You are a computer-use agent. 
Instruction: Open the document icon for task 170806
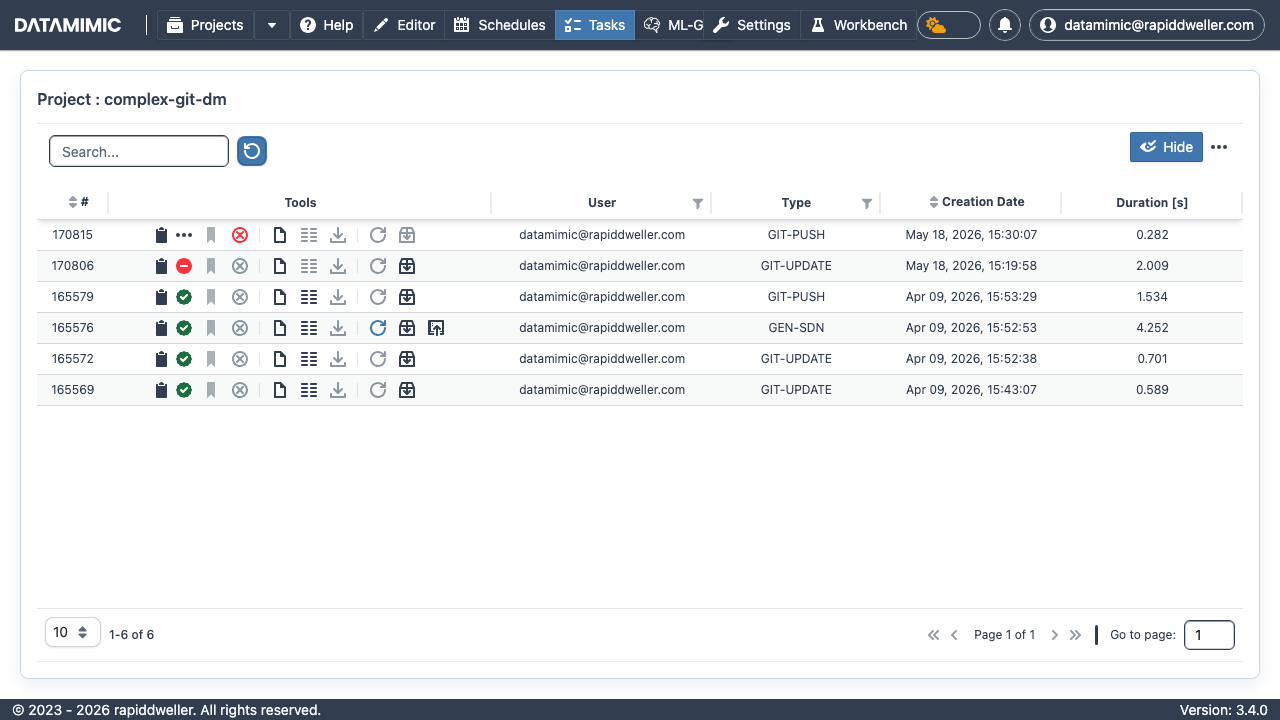[280, 266]
